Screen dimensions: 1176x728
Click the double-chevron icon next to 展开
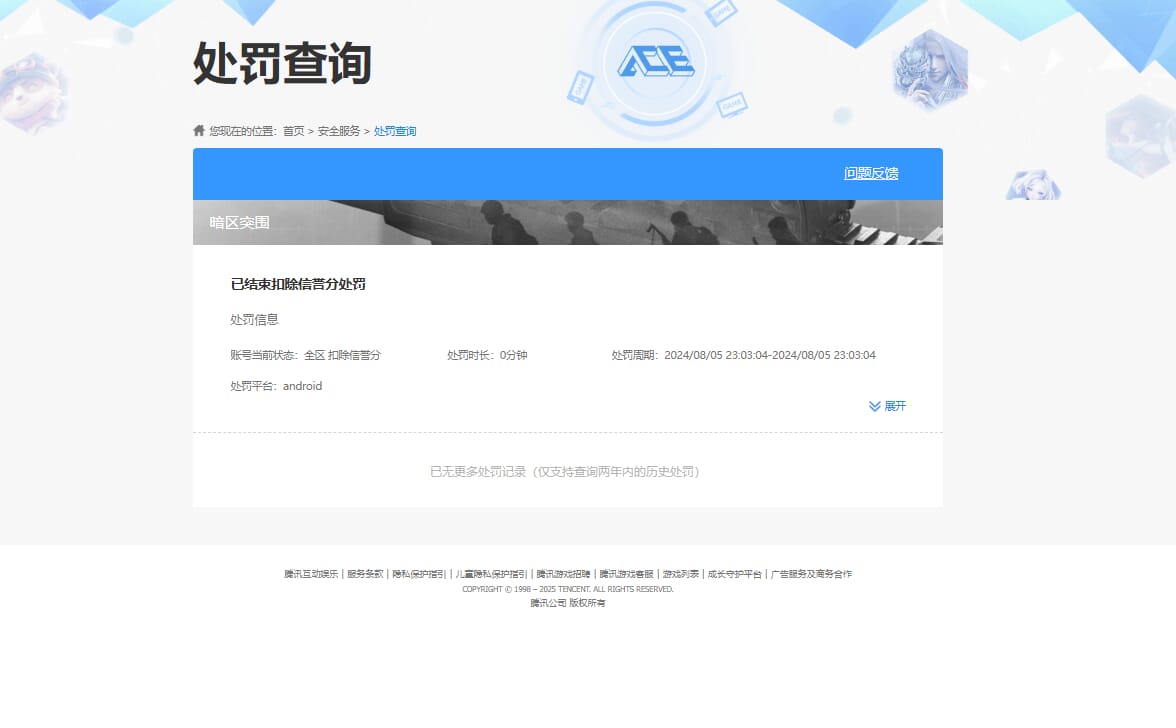[874, 406]
